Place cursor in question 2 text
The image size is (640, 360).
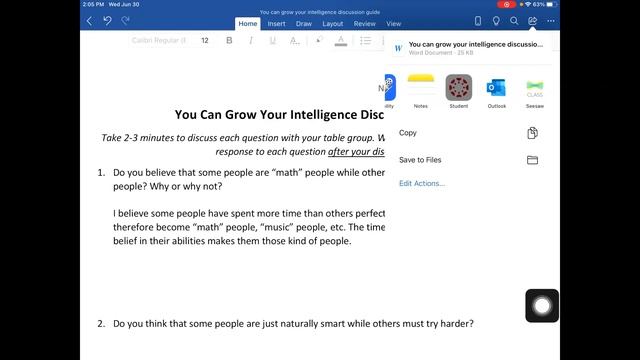[293, 324]
